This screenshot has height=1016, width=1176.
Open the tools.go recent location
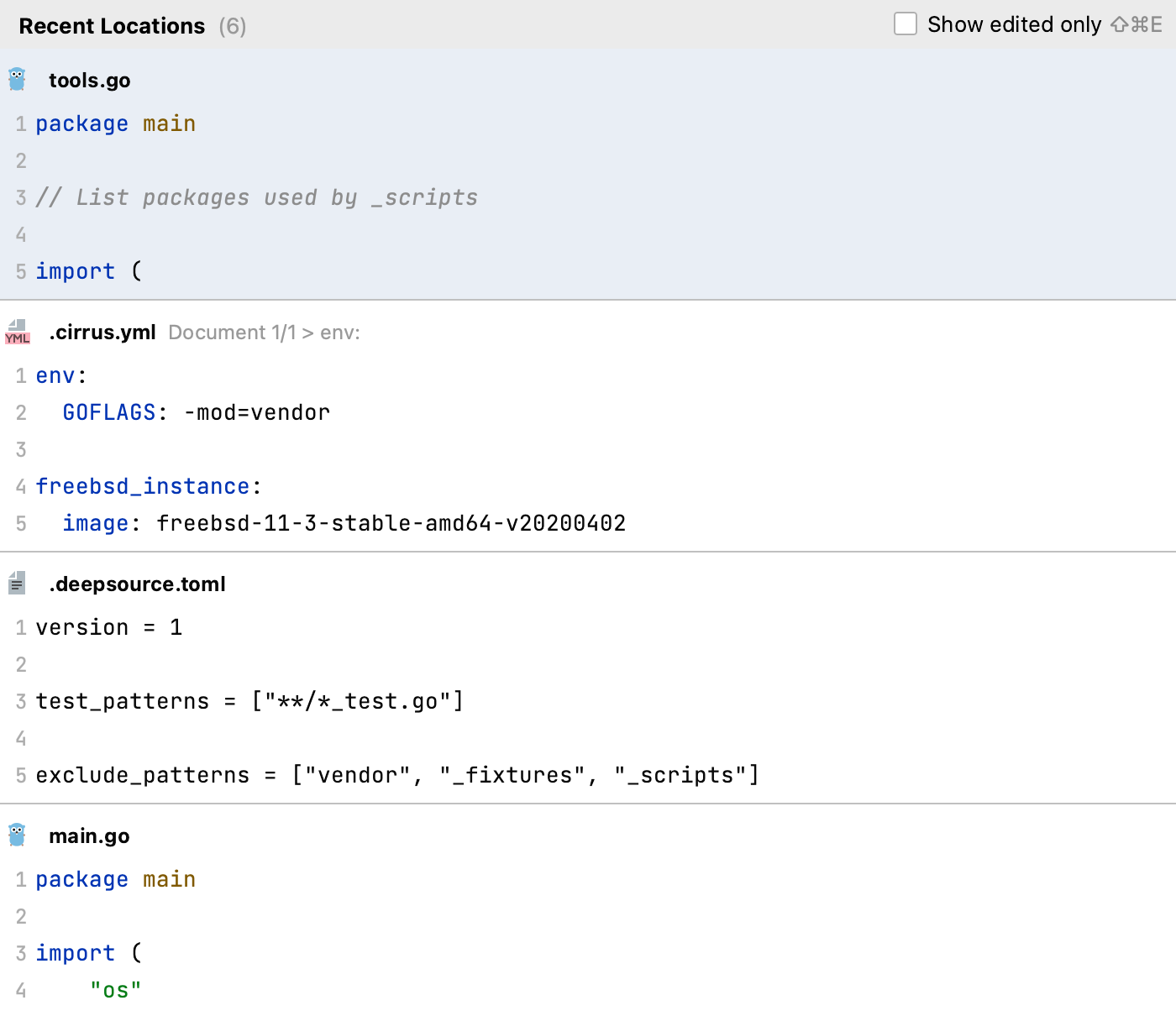(x=90, y=81)
